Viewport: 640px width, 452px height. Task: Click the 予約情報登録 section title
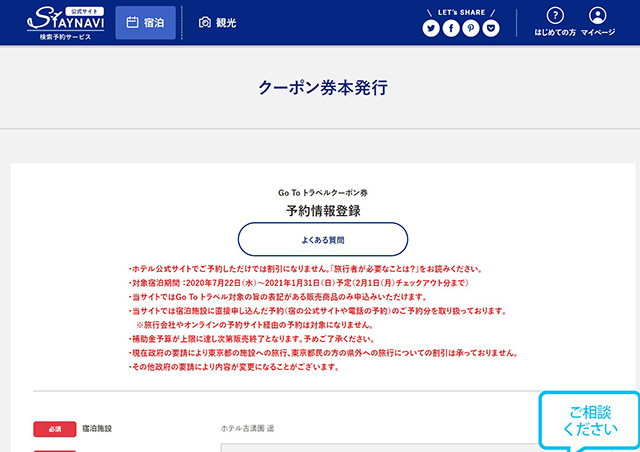coord(322,210)
